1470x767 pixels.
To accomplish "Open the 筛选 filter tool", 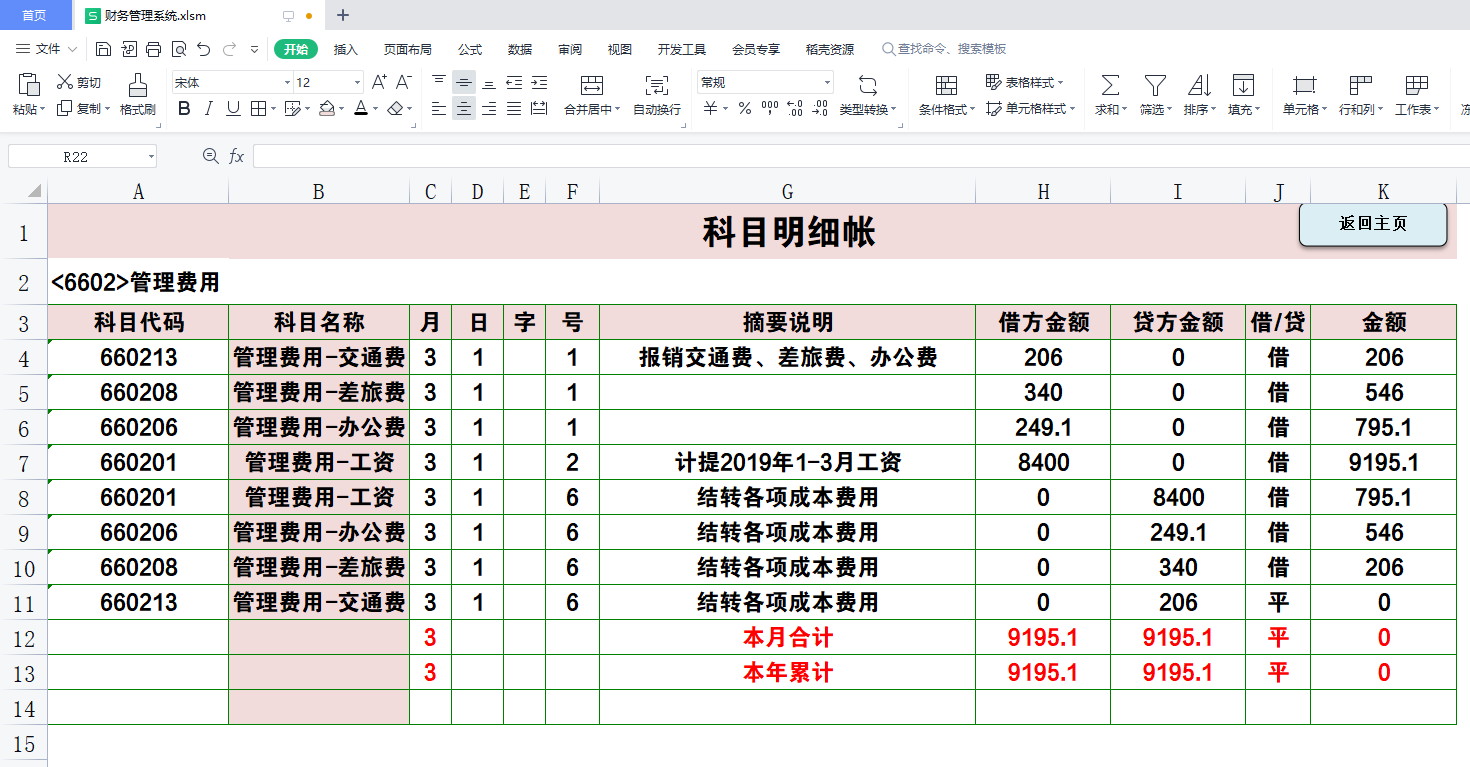I will [1154, 87].
